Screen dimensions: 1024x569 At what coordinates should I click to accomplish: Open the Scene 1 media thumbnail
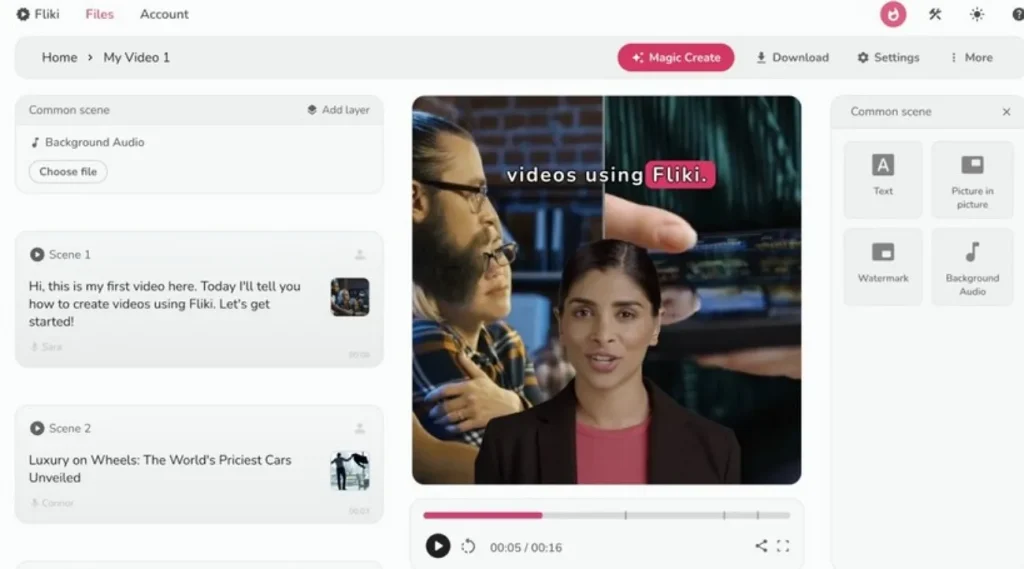350,297
